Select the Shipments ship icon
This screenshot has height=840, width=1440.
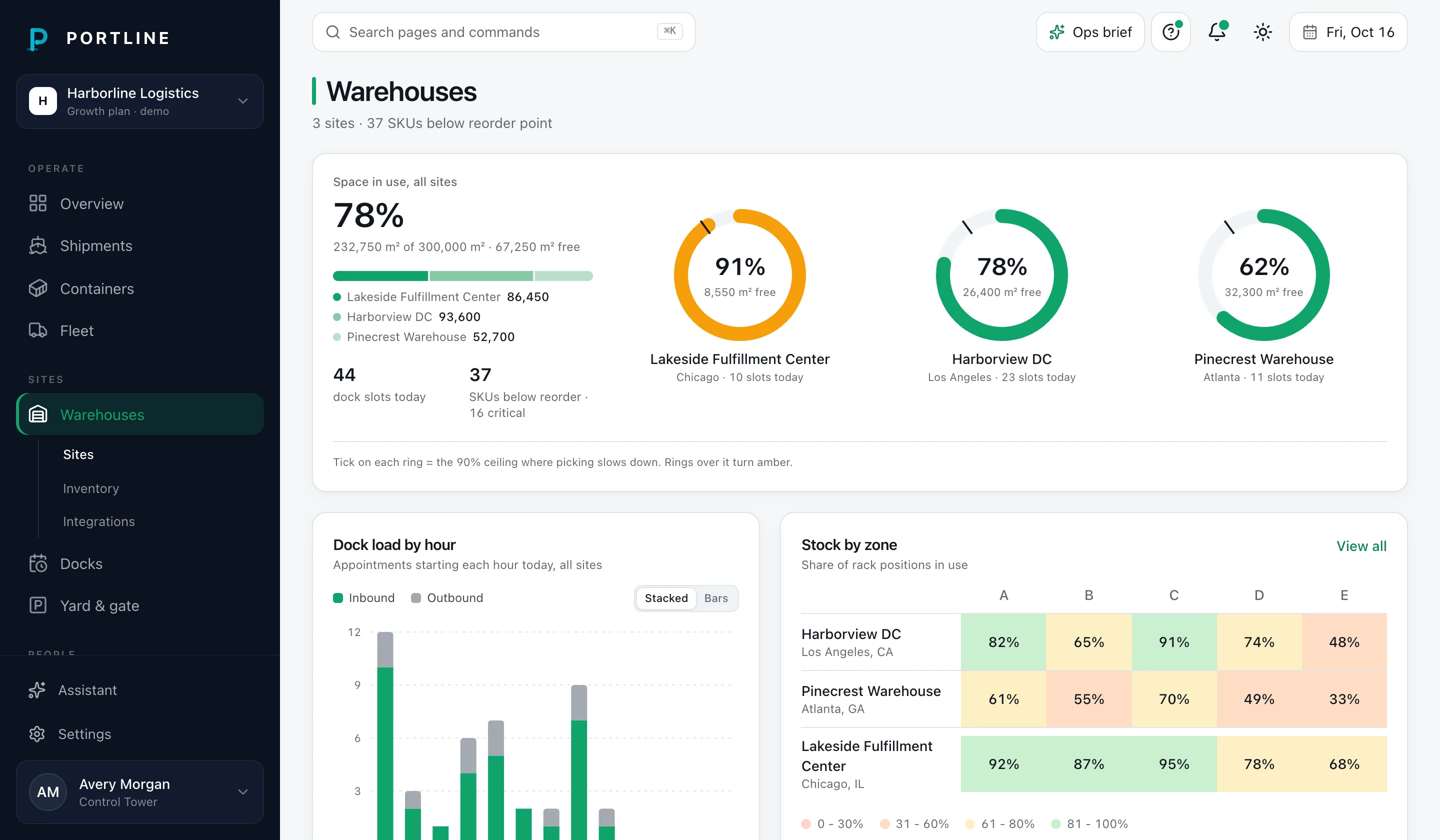[x=37, y=245]
